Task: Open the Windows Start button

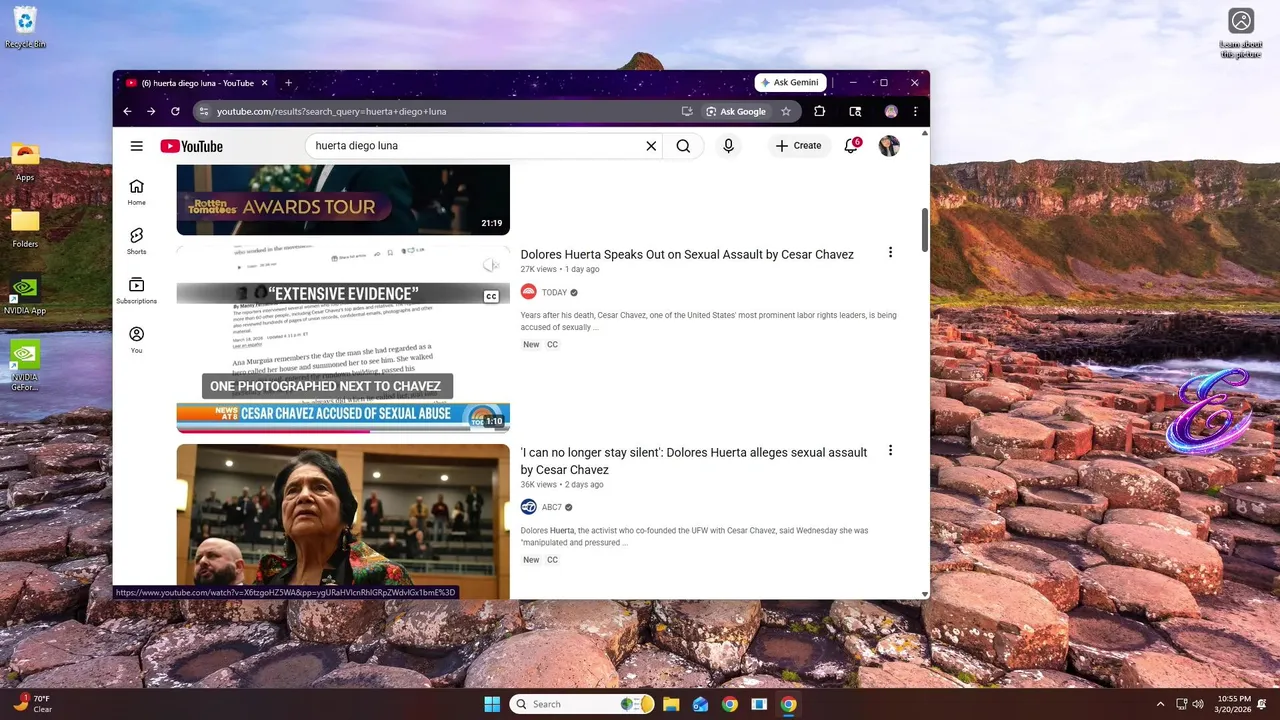Action: click(x=492, y=704)
